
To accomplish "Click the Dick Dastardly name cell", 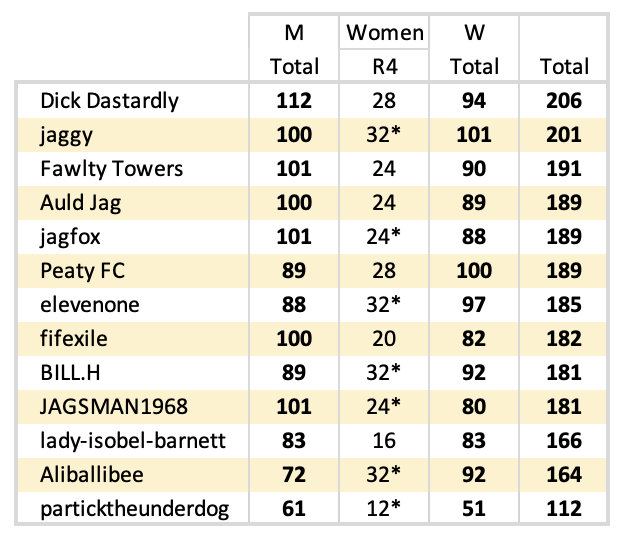I will pos(109,100).
